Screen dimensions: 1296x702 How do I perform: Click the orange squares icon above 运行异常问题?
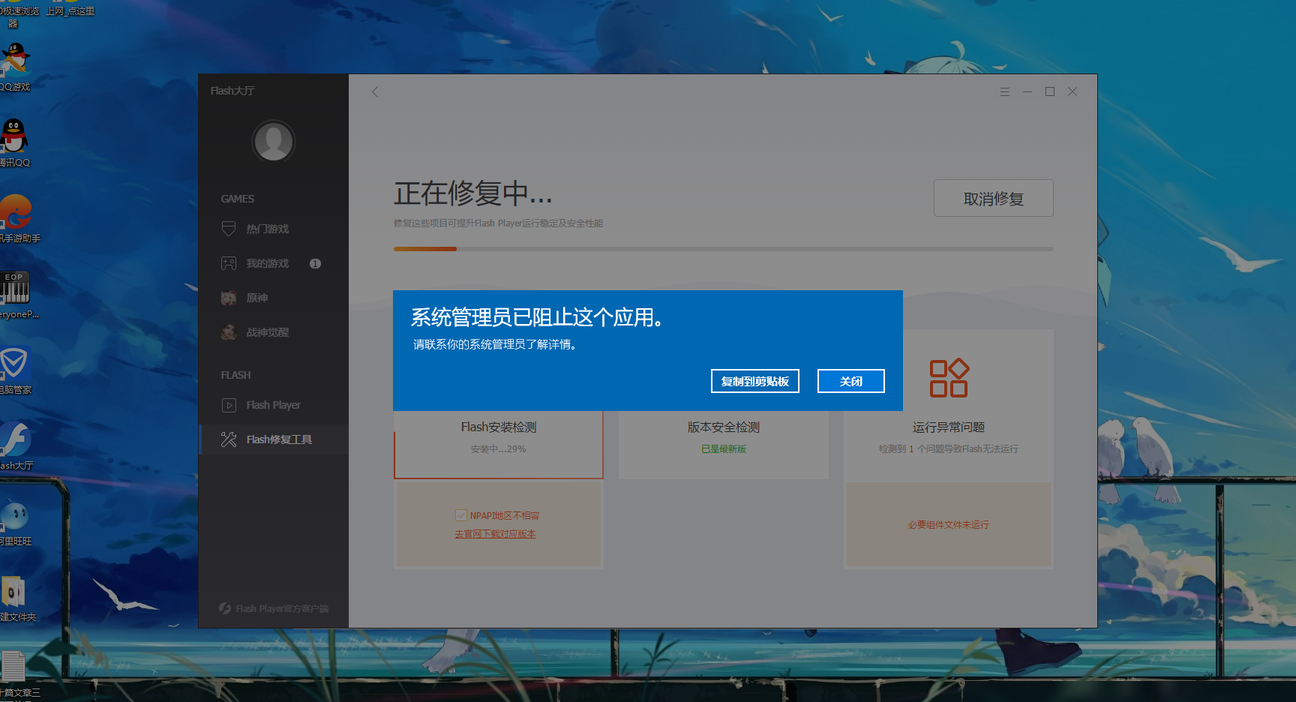pyautogui.click(x=948, y=378)
